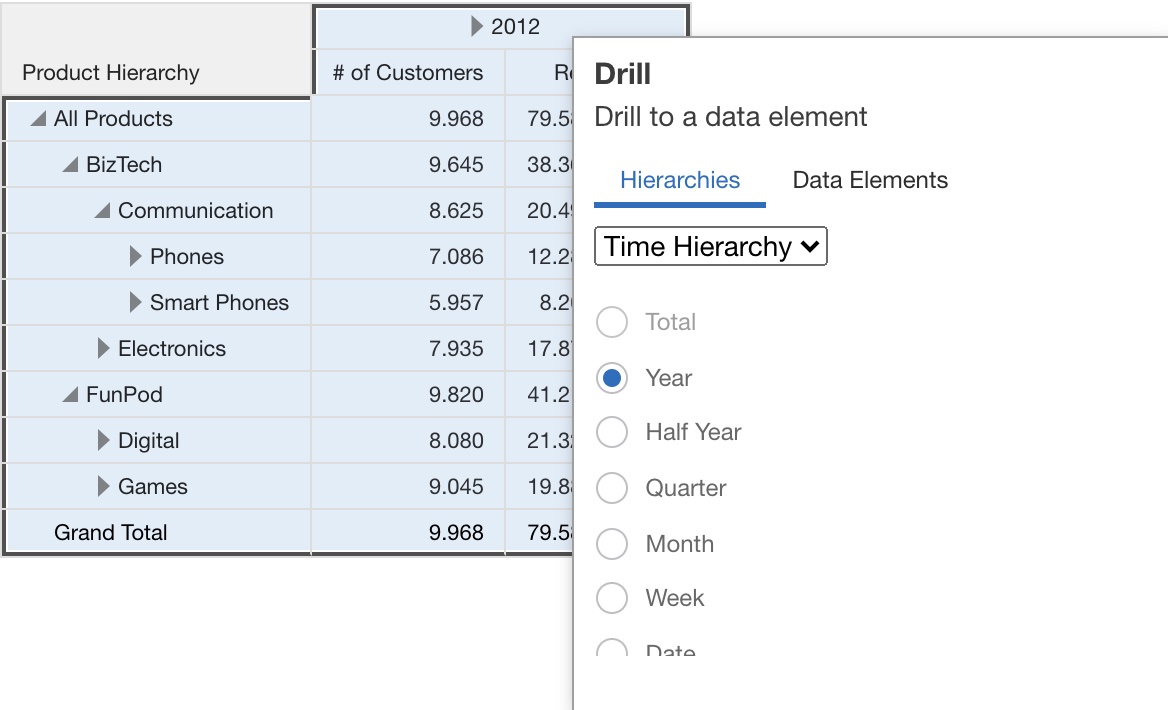Expand the Games subcategory

tap(104, 486)
